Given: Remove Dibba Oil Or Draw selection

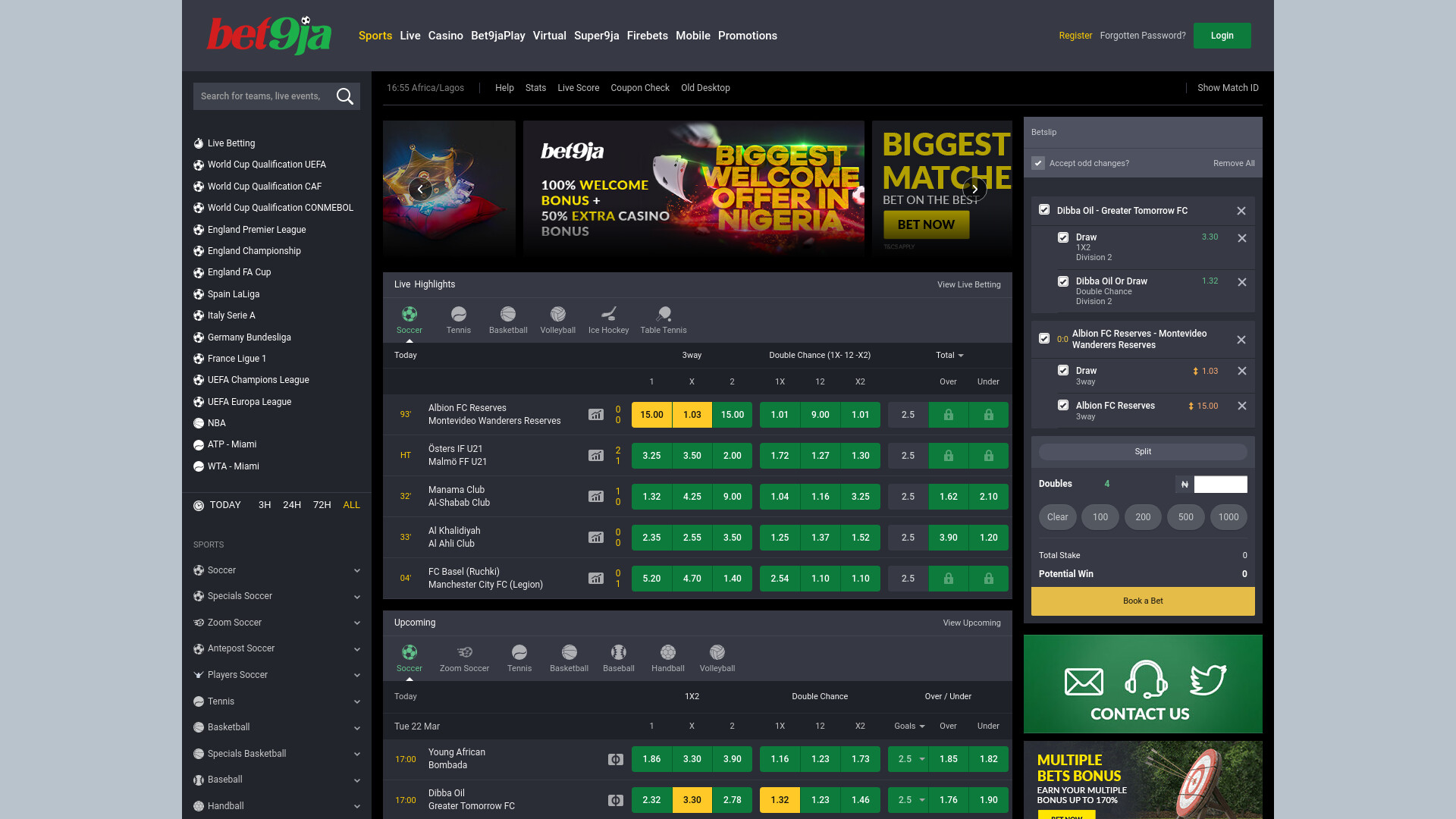Looking at the screenshot, I should [1242, 282].
